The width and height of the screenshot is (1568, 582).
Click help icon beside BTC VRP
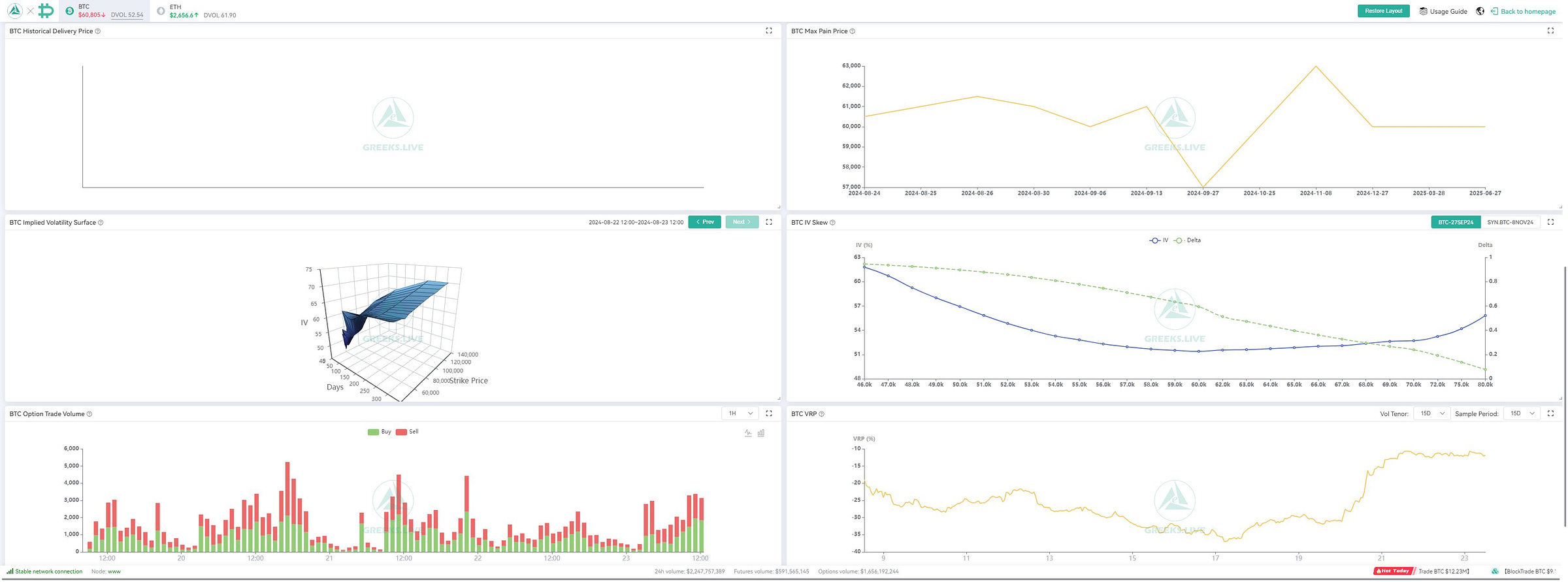click(822, 414)
